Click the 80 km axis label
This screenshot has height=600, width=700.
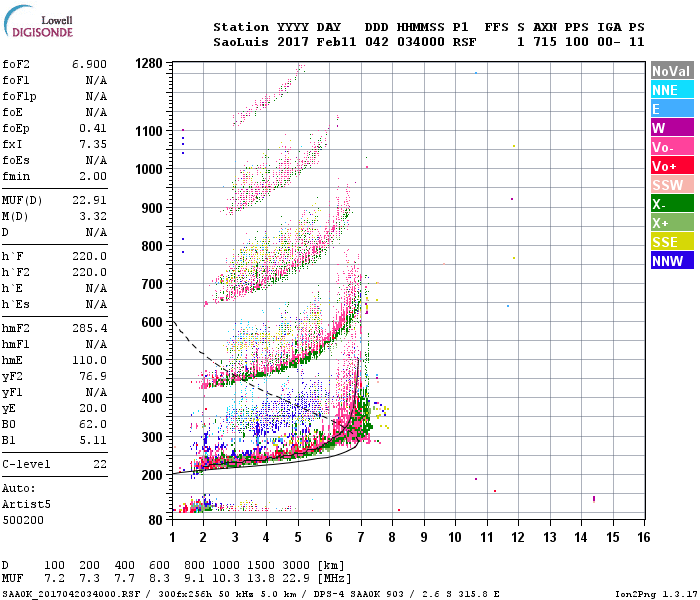coord(155,521)
